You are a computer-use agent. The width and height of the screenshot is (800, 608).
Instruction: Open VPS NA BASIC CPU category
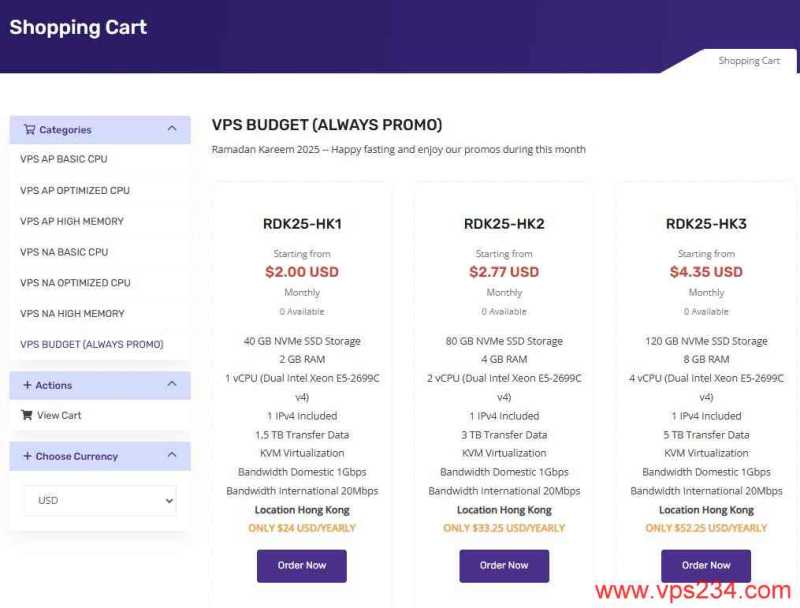(x=64, y=252)
